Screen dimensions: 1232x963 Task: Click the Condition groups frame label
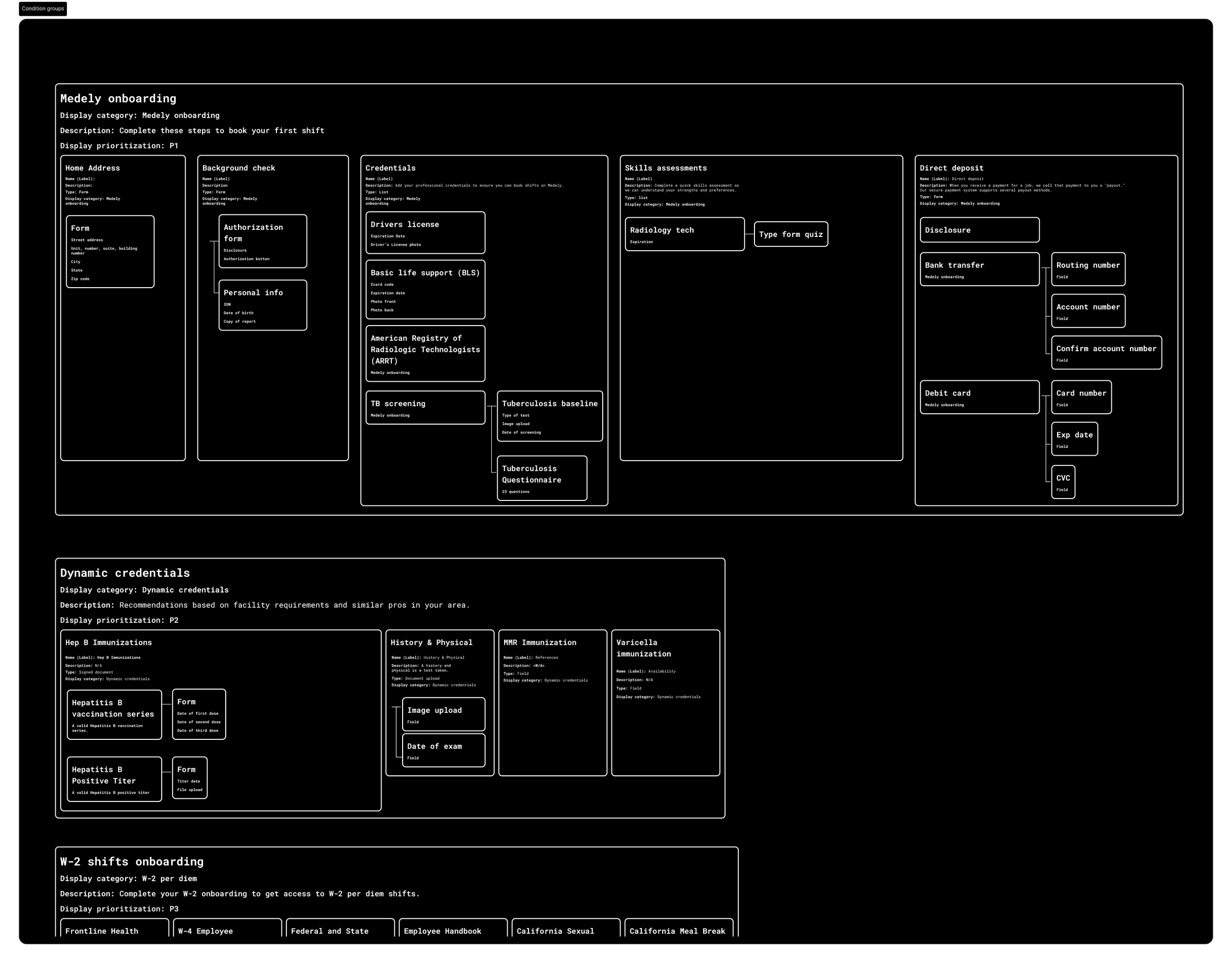tap(43, 8)
